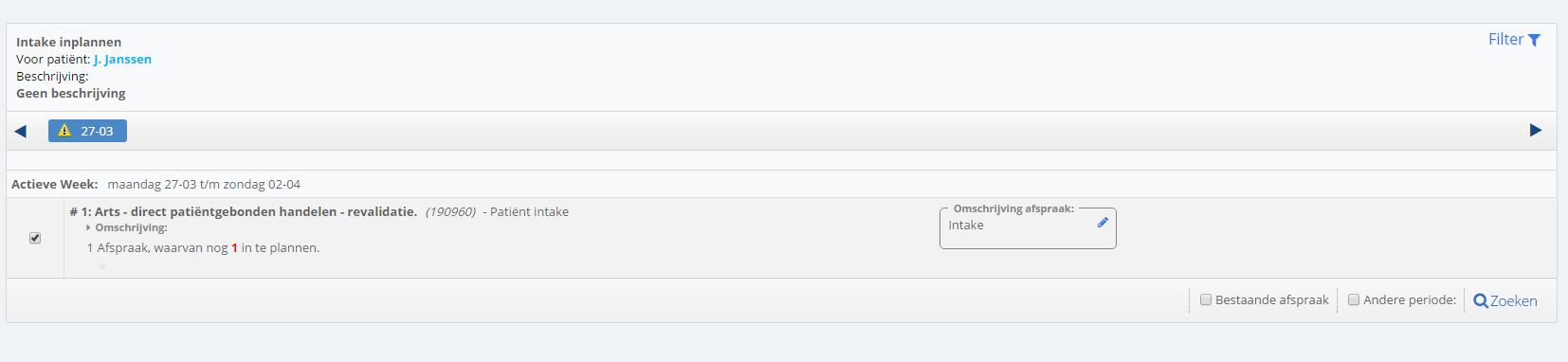Select the Arts revalidatie activity title
Image resolution: width=1568 pixels, height=362 pixels.
(x=244, y=211)
